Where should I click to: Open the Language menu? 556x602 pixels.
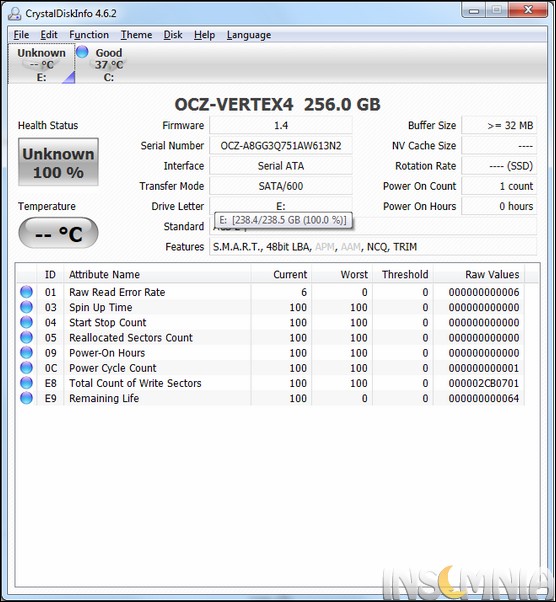click(x=249, y=35)
